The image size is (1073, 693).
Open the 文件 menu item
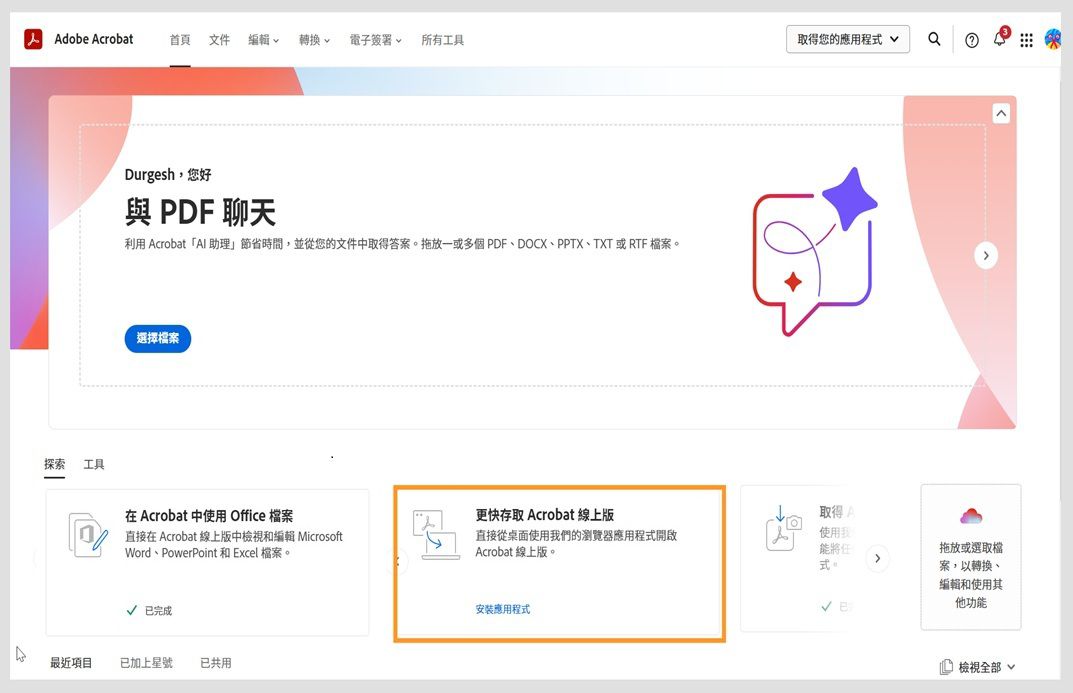point(219,39)
